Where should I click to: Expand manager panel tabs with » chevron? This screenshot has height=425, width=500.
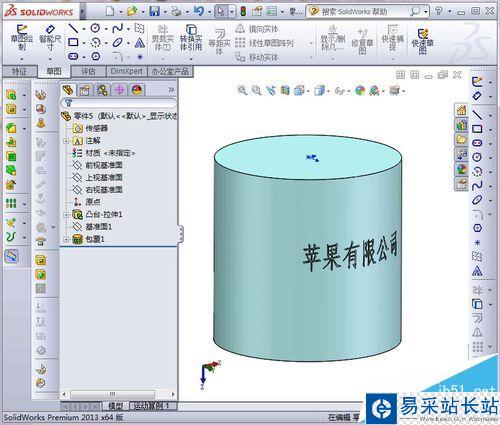tap(171, 90)
